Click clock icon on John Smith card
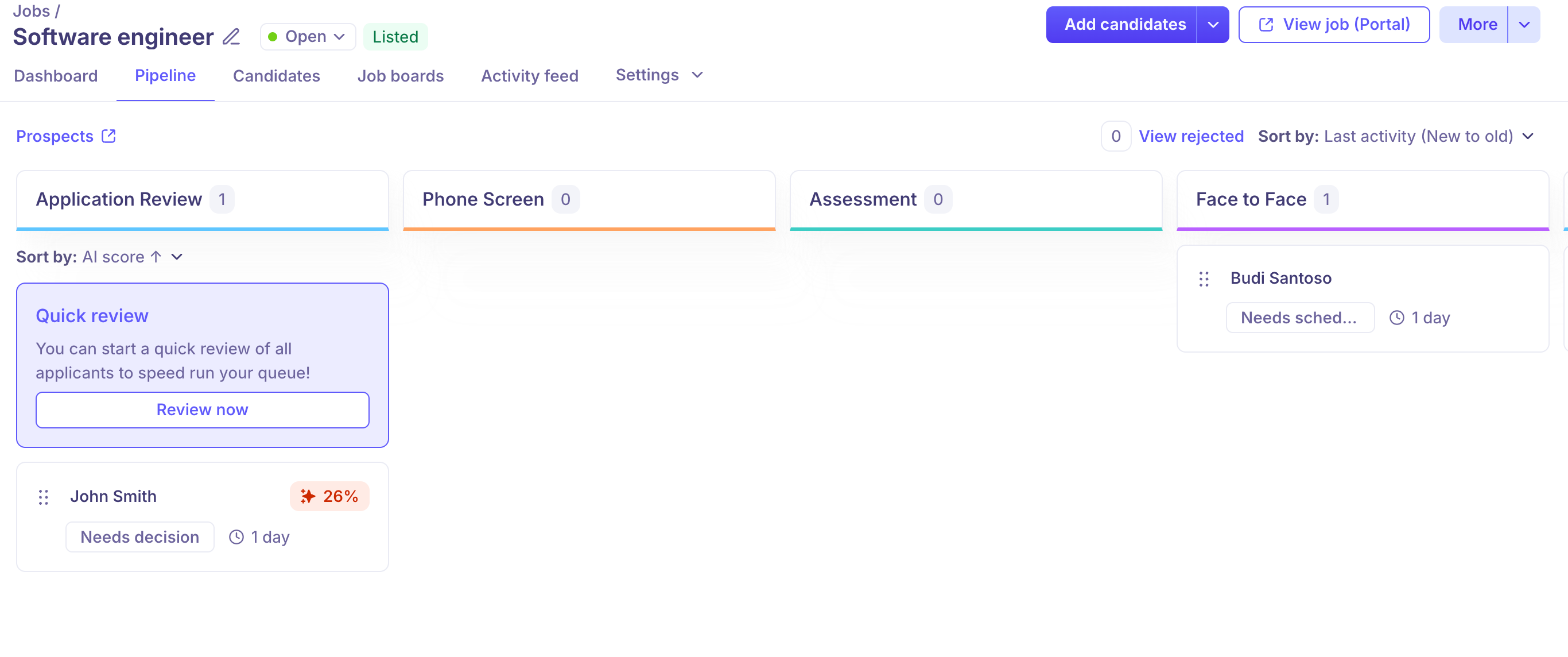Screen dimensions: 1568x657 (236, 537)
